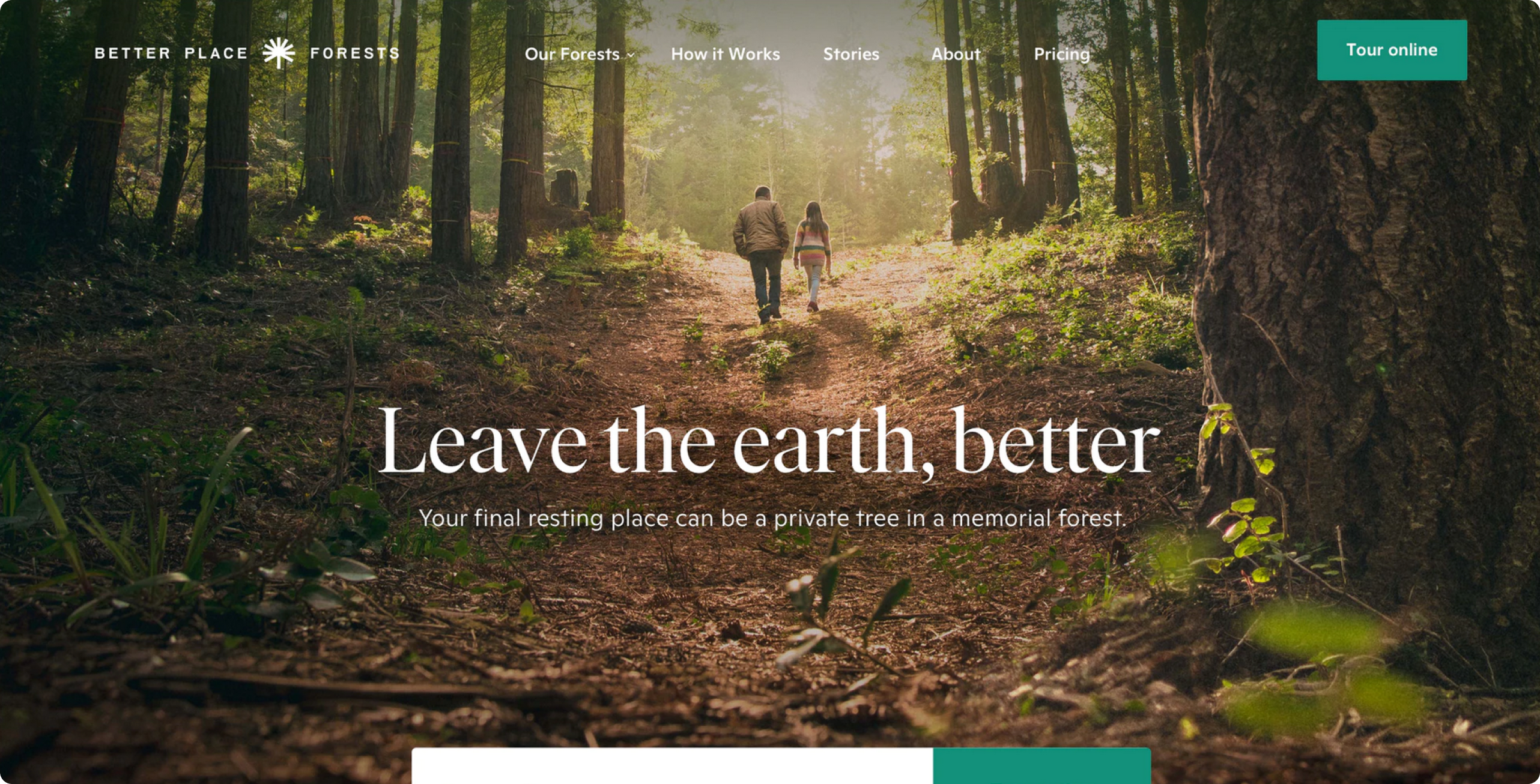View the Pricing page
1540x784 pixels.
tap(1061, 55)
